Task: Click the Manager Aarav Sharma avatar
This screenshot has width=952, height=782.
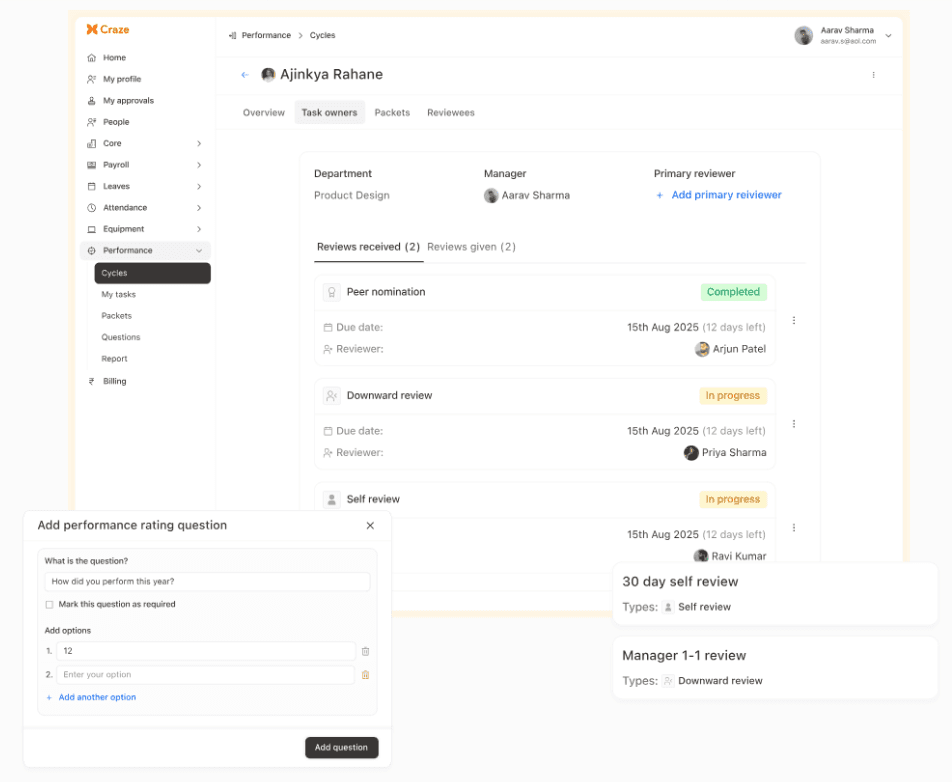Action: [491, 196]
